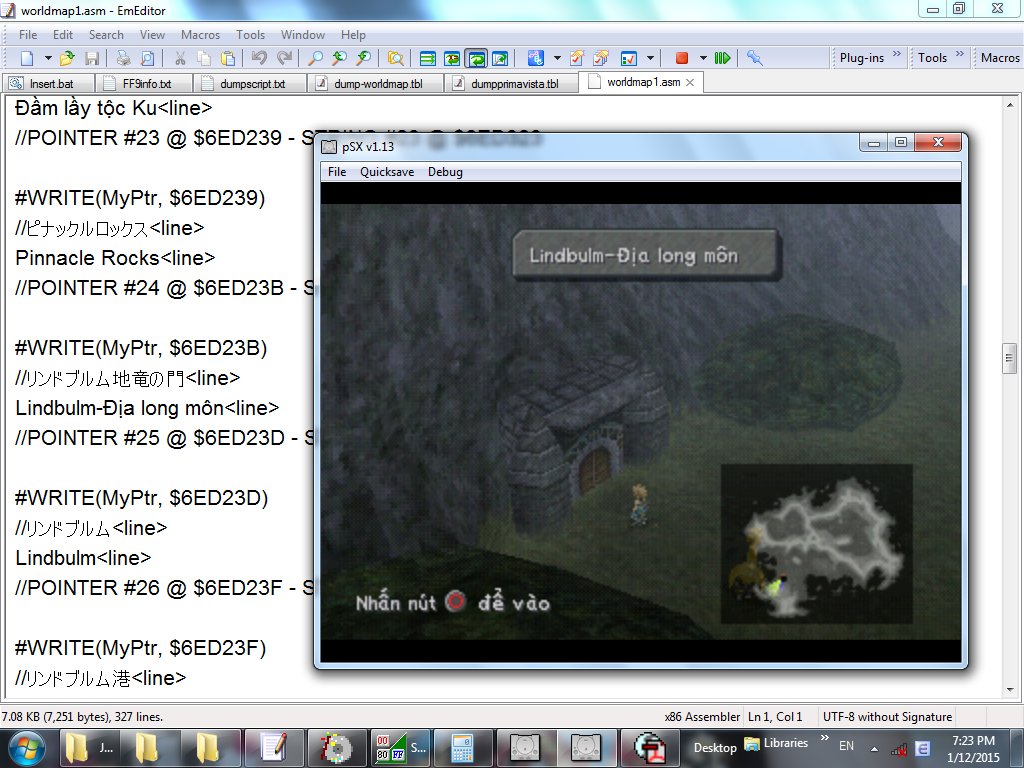Open the EmEditor Tools menu
The width and height of the screenshot is (1024, 768).
point(251,35)
